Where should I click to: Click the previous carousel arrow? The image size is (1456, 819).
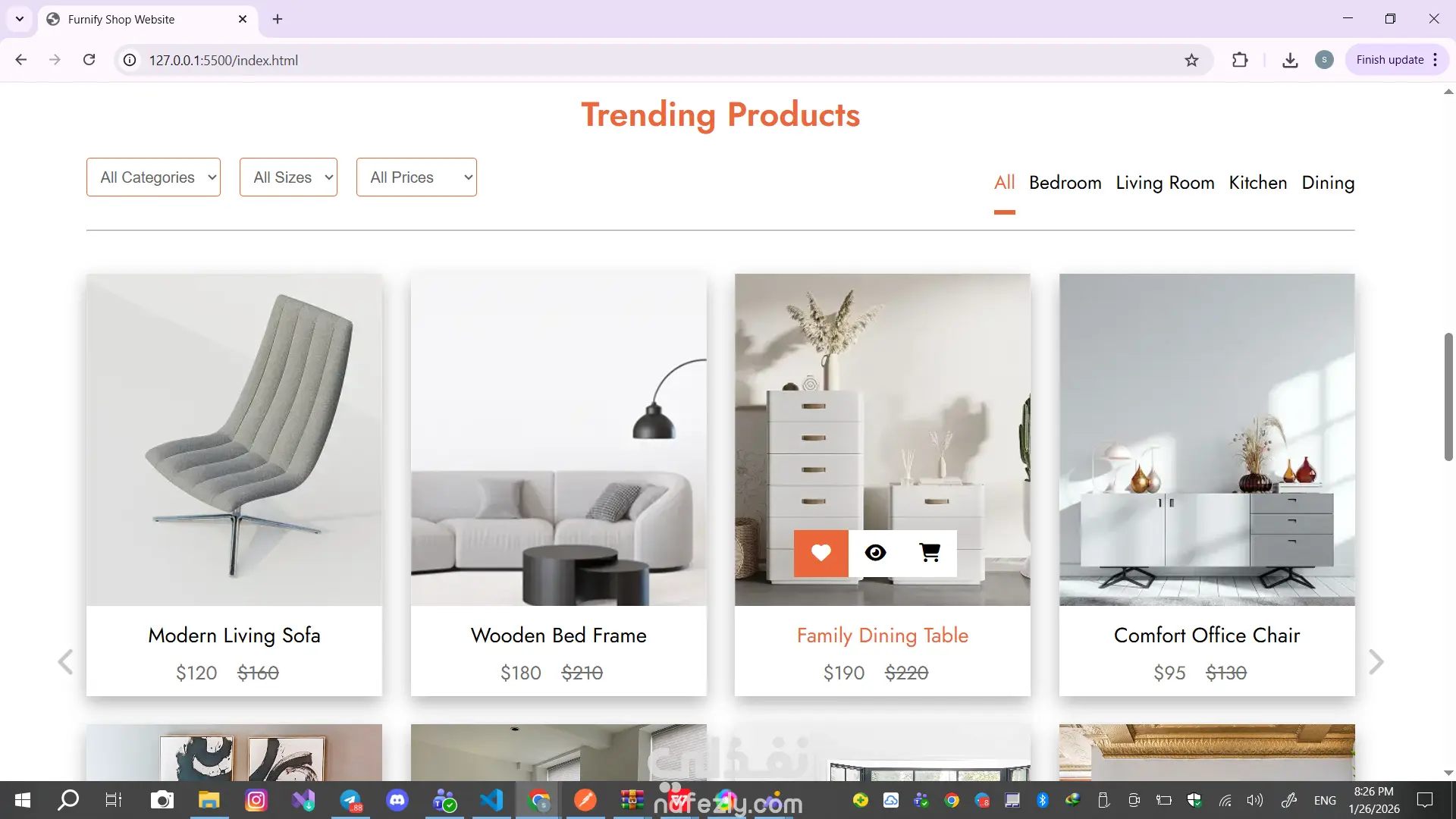click(x=65, y=662)
